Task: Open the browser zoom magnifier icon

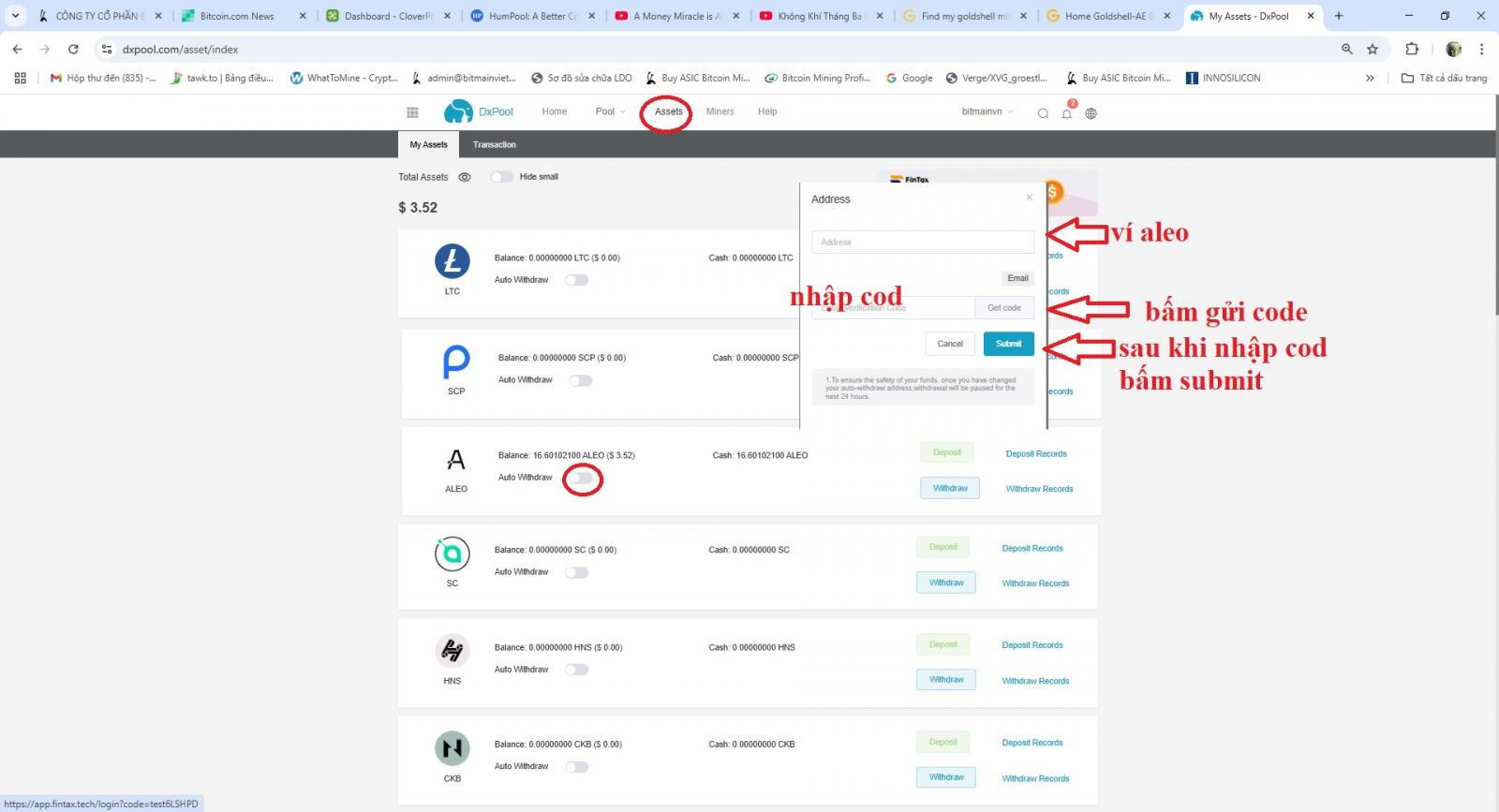Action: pos(1347,49)
